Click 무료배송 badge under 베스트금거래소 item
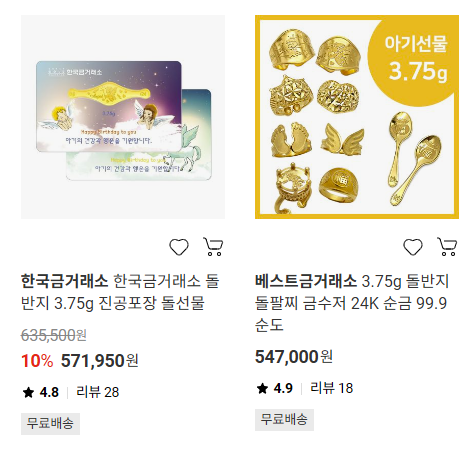The height and width of the screenshot is (450, 467). (284, 420)
